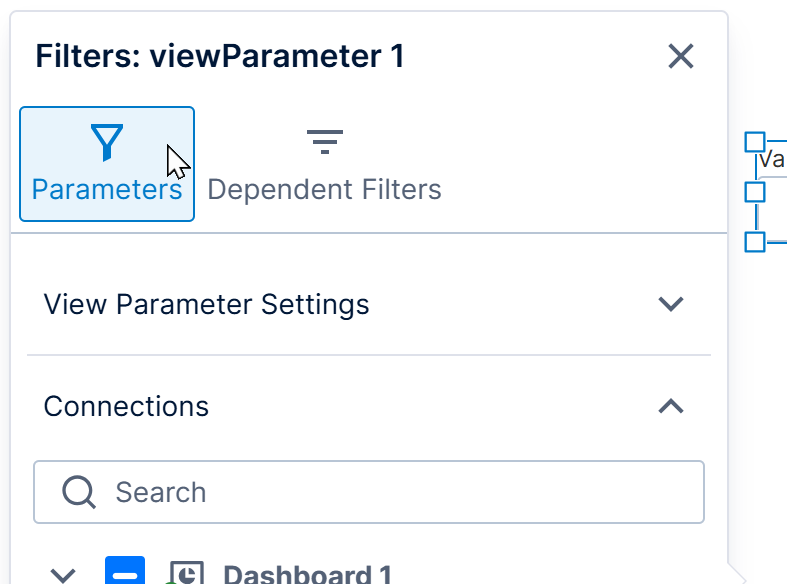Toggle the Dashboard 1 checkbox
The width and height of the screenshot is (787, 584).
(125, 570)
